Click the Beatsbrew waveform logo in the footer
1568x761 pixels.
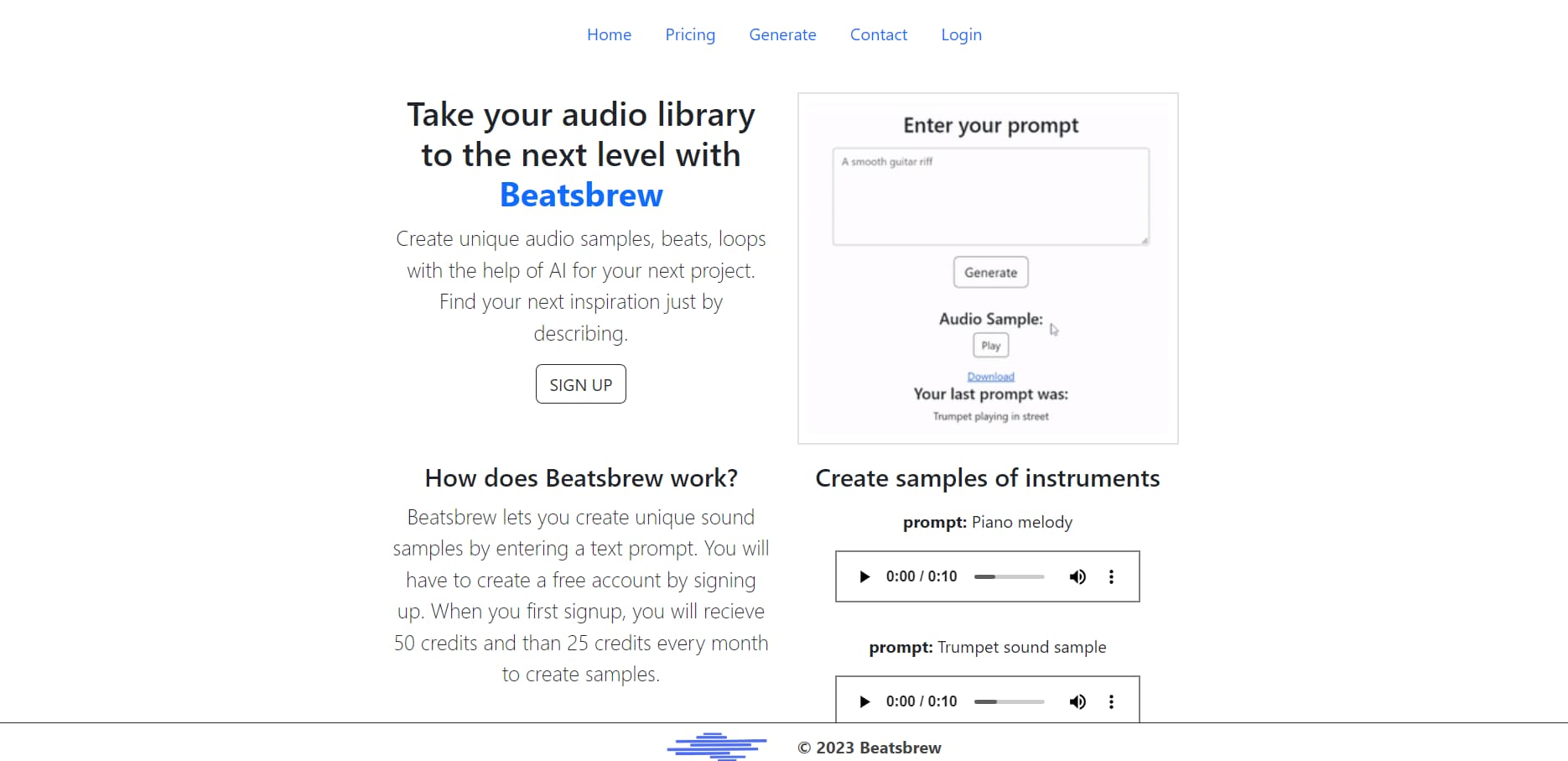717,745
